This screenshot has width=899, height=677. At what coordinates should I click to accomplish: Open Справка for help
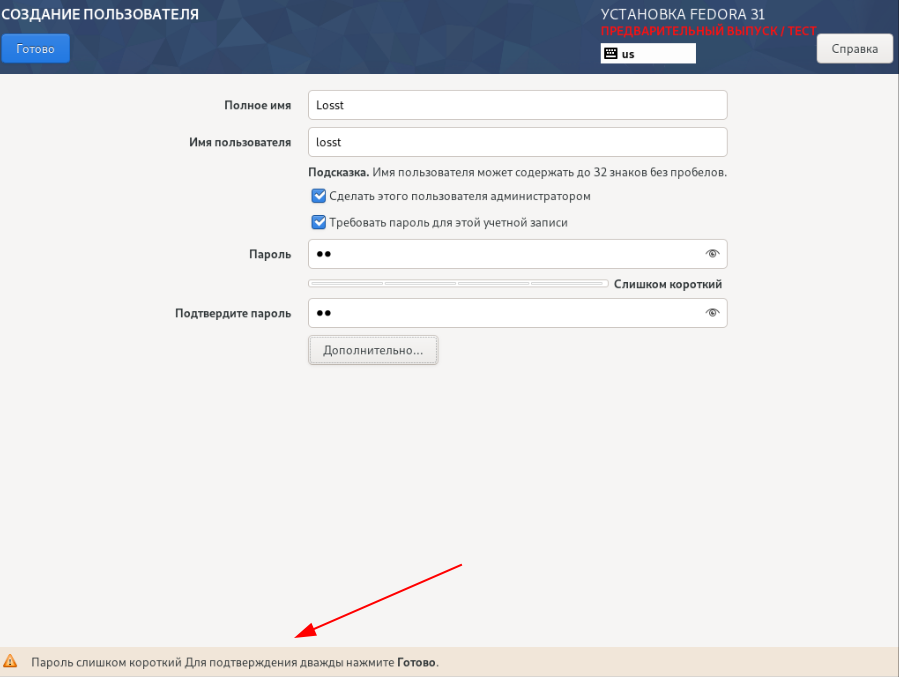point(854,48)
